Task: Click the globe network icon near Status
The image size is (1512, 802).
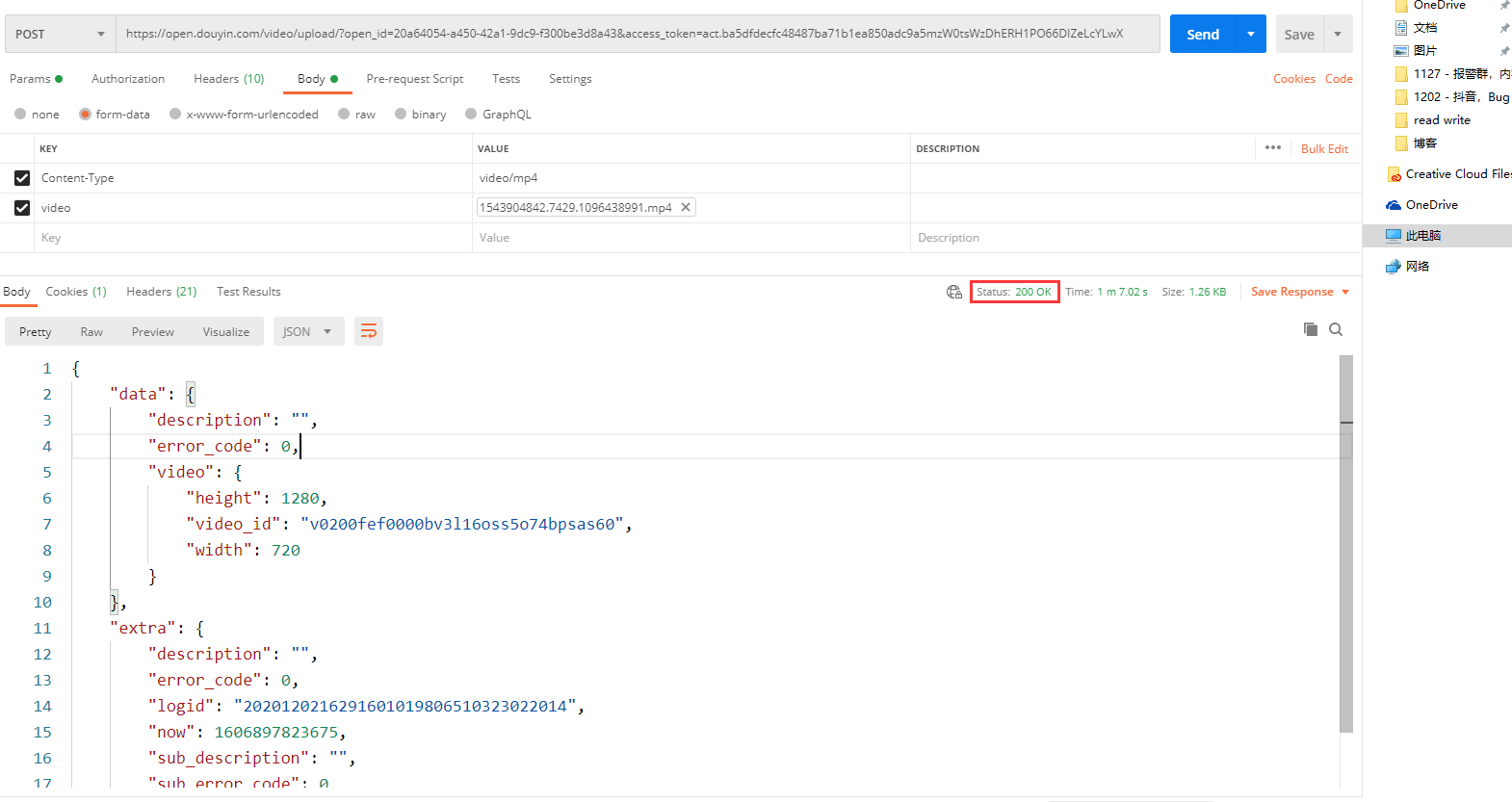Action: click(x=953, y=292)
